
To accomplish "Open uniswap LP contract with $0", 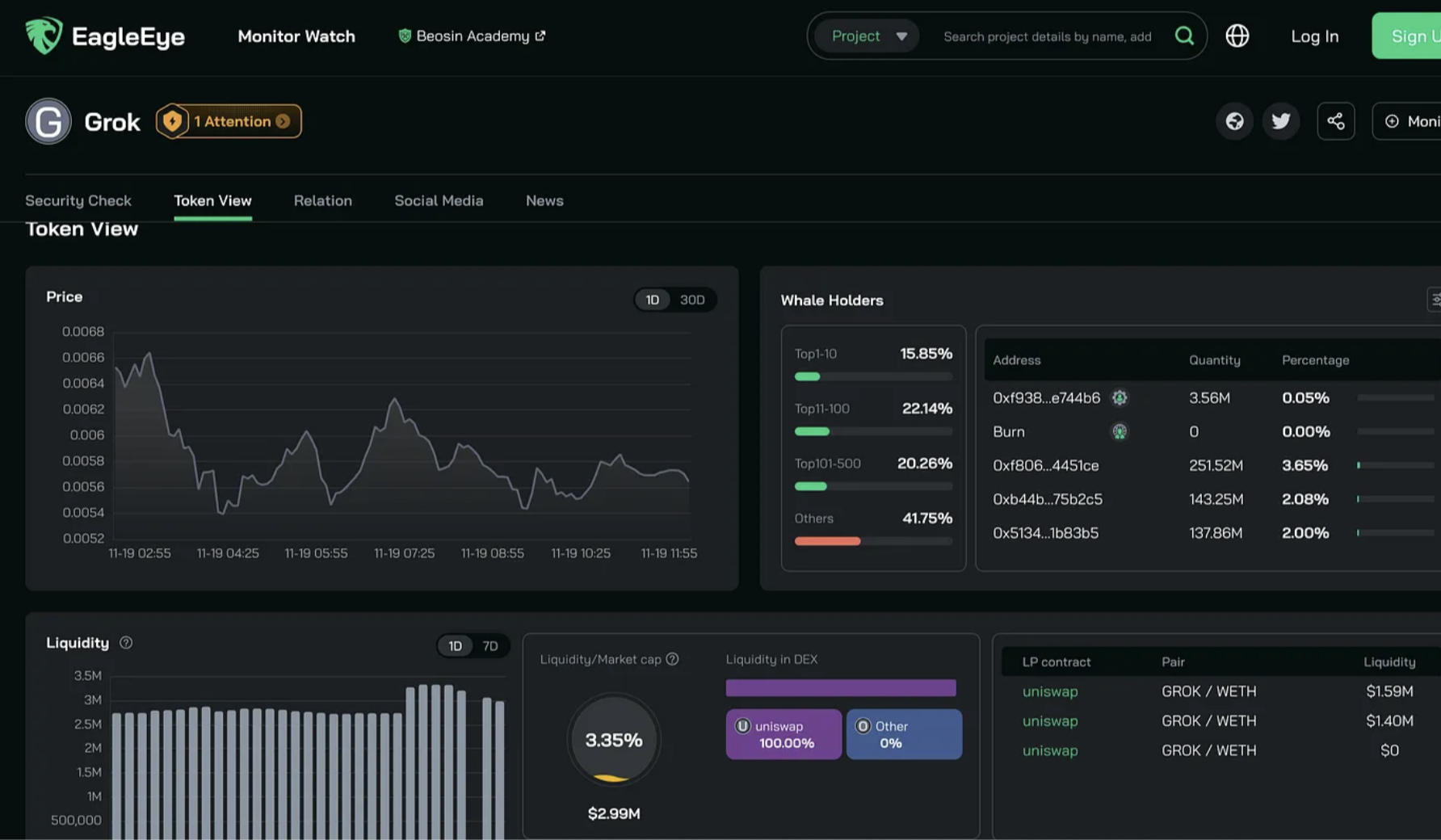I will coord(1050,750).
